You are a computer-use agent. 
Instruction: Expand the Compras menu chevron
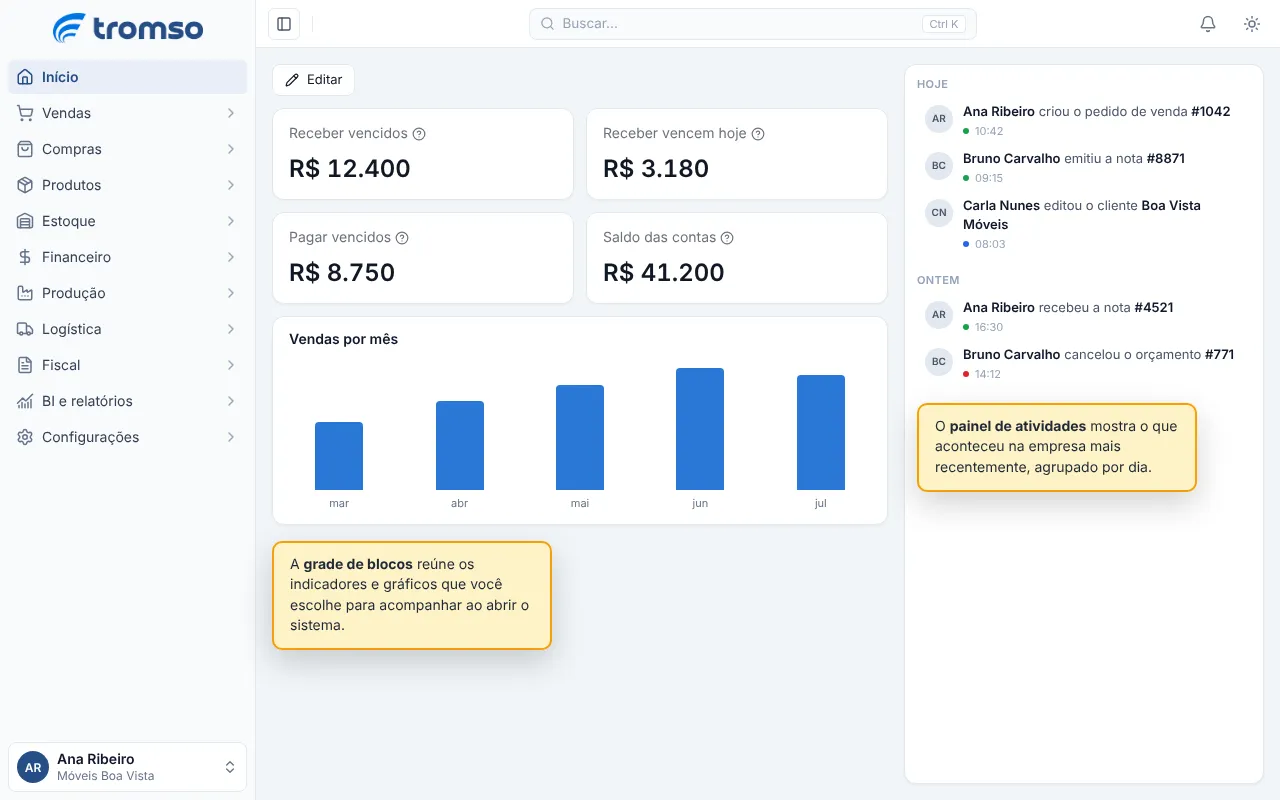tap(231, 149)
